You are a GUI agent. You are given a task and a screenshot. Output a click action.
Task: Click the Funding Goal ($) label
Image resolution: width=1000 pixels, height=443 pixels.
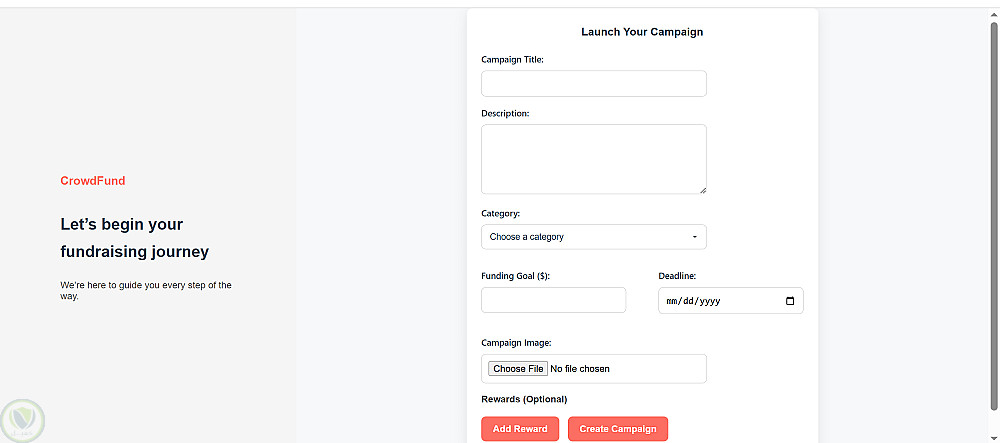click(515, 276)
